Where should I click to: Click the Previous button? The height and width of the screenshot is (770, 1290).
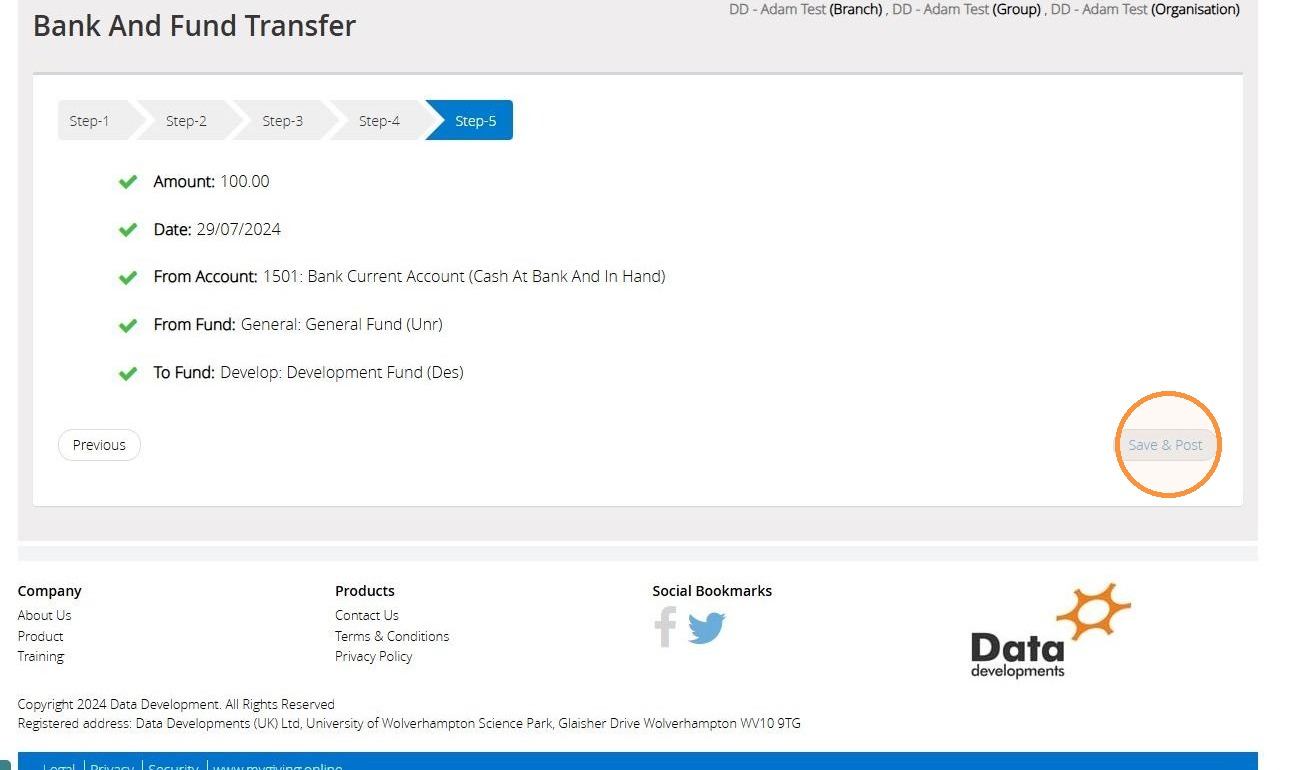(x=99, y=445)
